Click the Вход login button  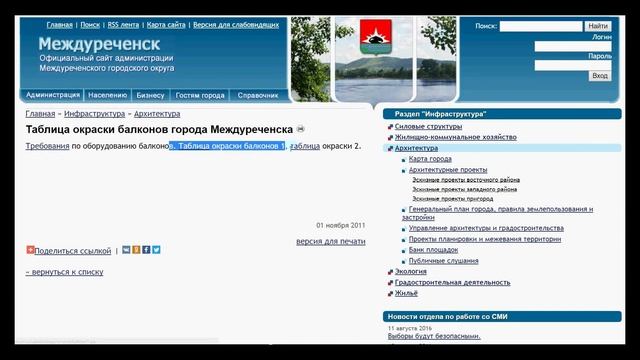pyautogui.click(x=600, y=76)
